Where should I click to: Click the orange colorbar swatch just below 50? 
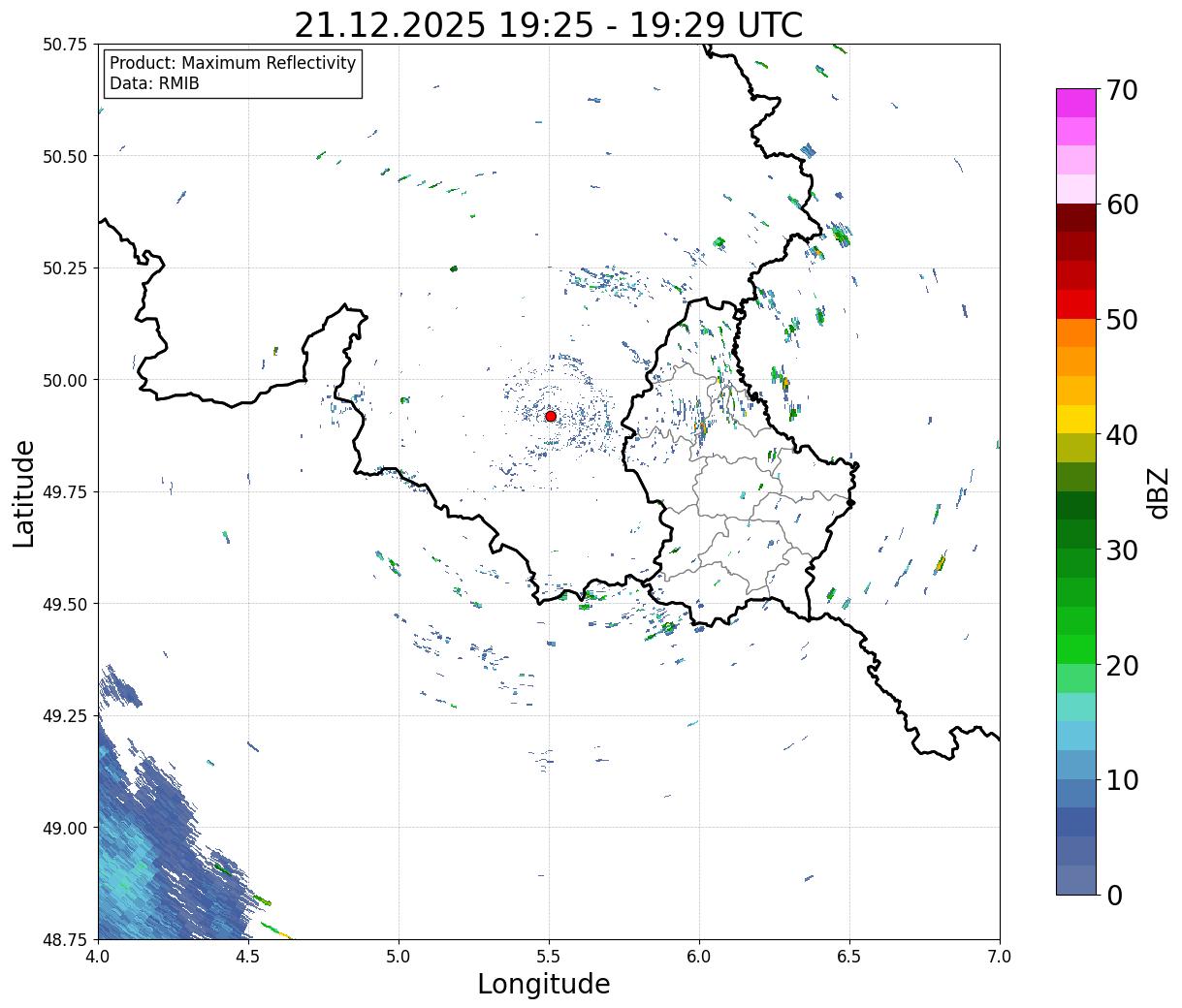pos(1076,332)
